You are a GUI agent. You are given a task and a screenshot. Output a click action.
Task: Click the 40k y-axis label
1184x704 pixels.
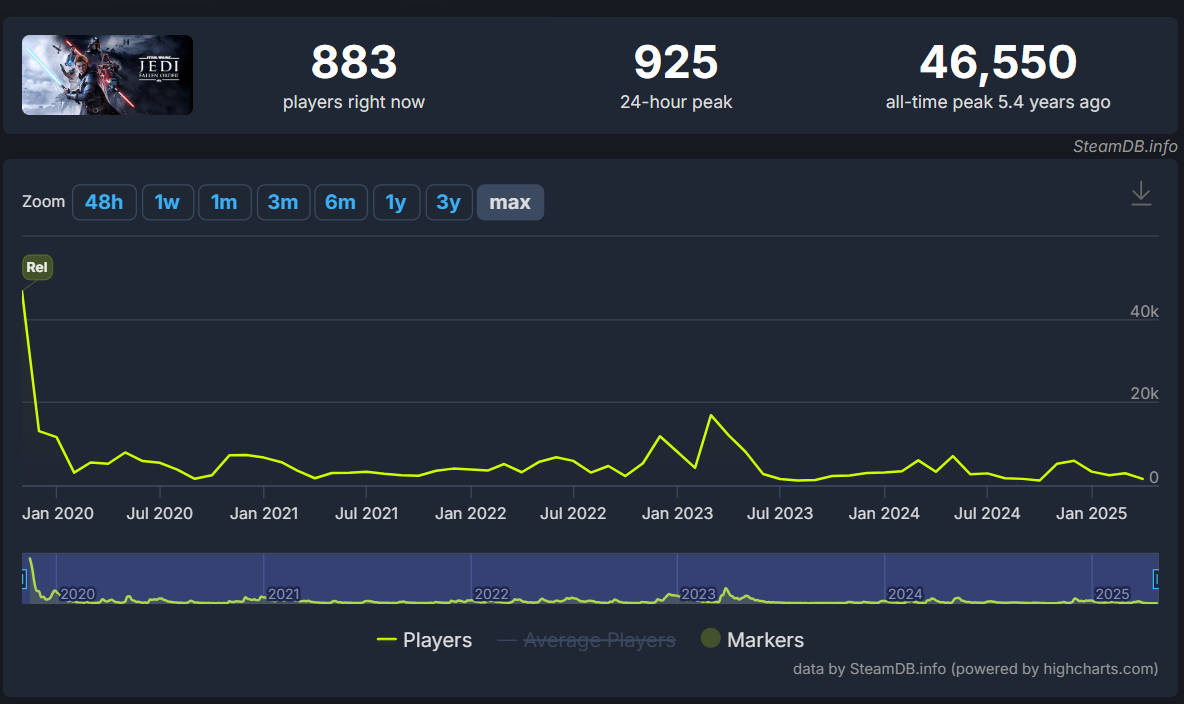point(1144,311)
